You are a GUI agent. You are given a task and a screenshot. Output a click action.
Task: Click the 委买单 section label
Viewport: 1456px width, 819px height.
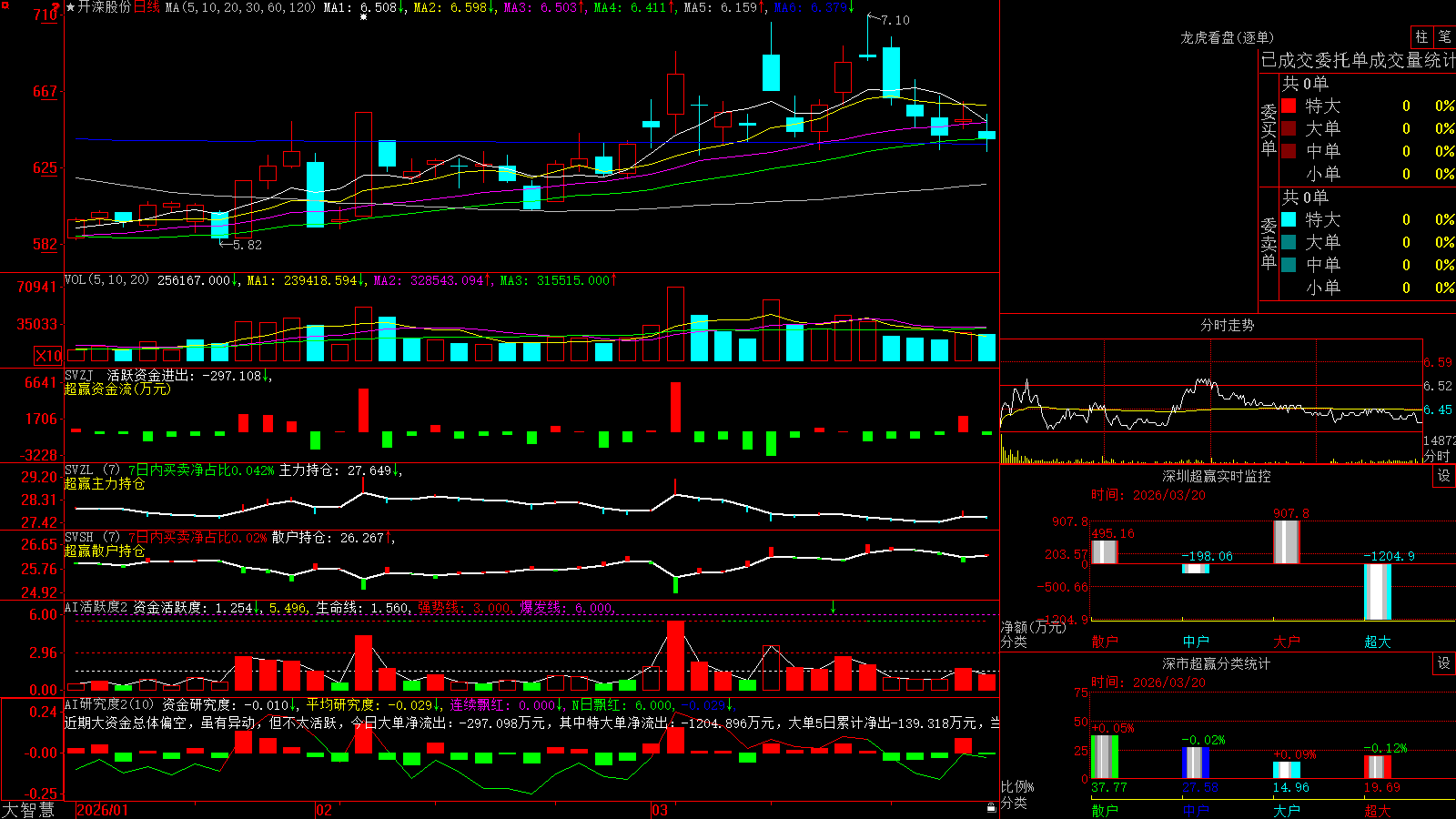click(x=1269, y=129)
